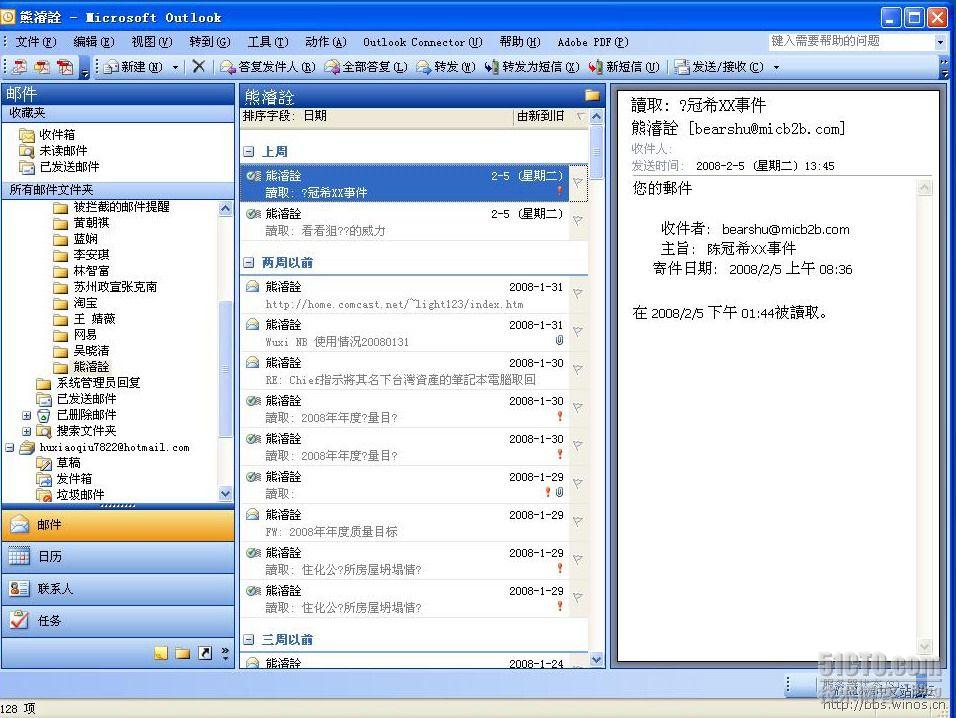Open the 帮助 menu
Screen dimensions: 956x718
[x=519, y=41]
